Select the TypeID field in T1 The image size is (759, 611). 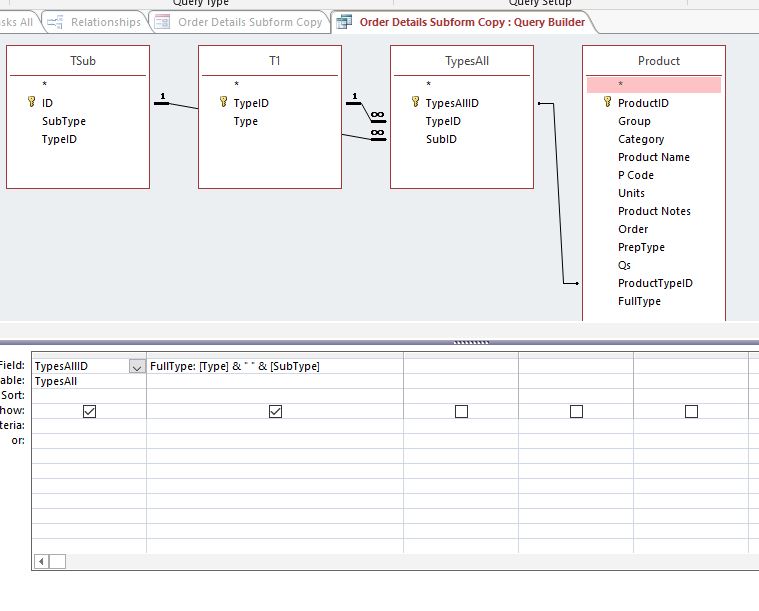[251, 103]
